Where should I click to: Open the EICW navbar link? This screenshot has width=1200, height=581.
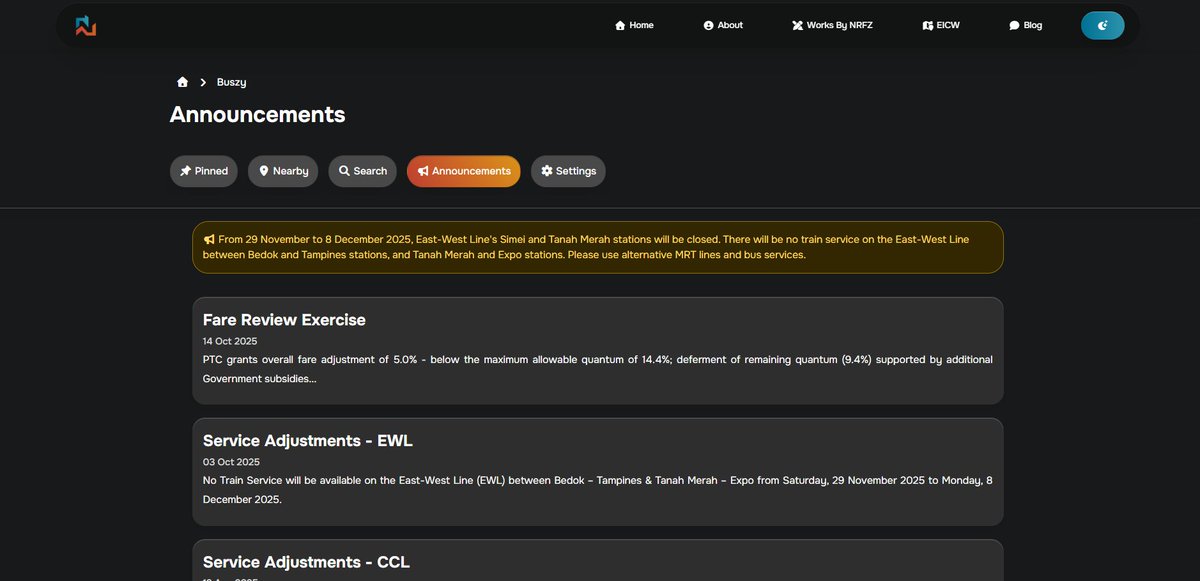[x=941, y=25]
